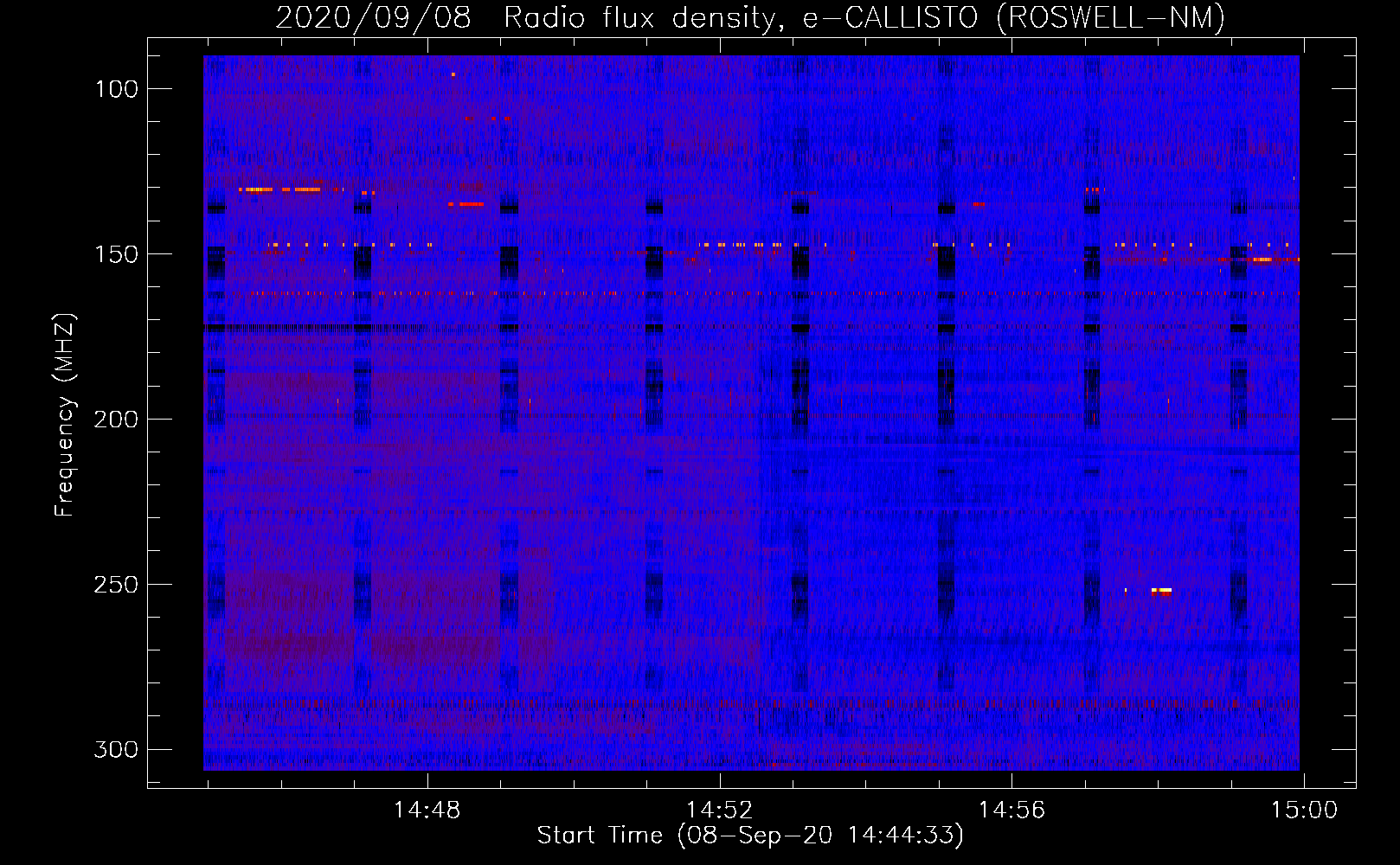Click the 14:48 time tick label
1400x865 pixels.
[427, 811]
